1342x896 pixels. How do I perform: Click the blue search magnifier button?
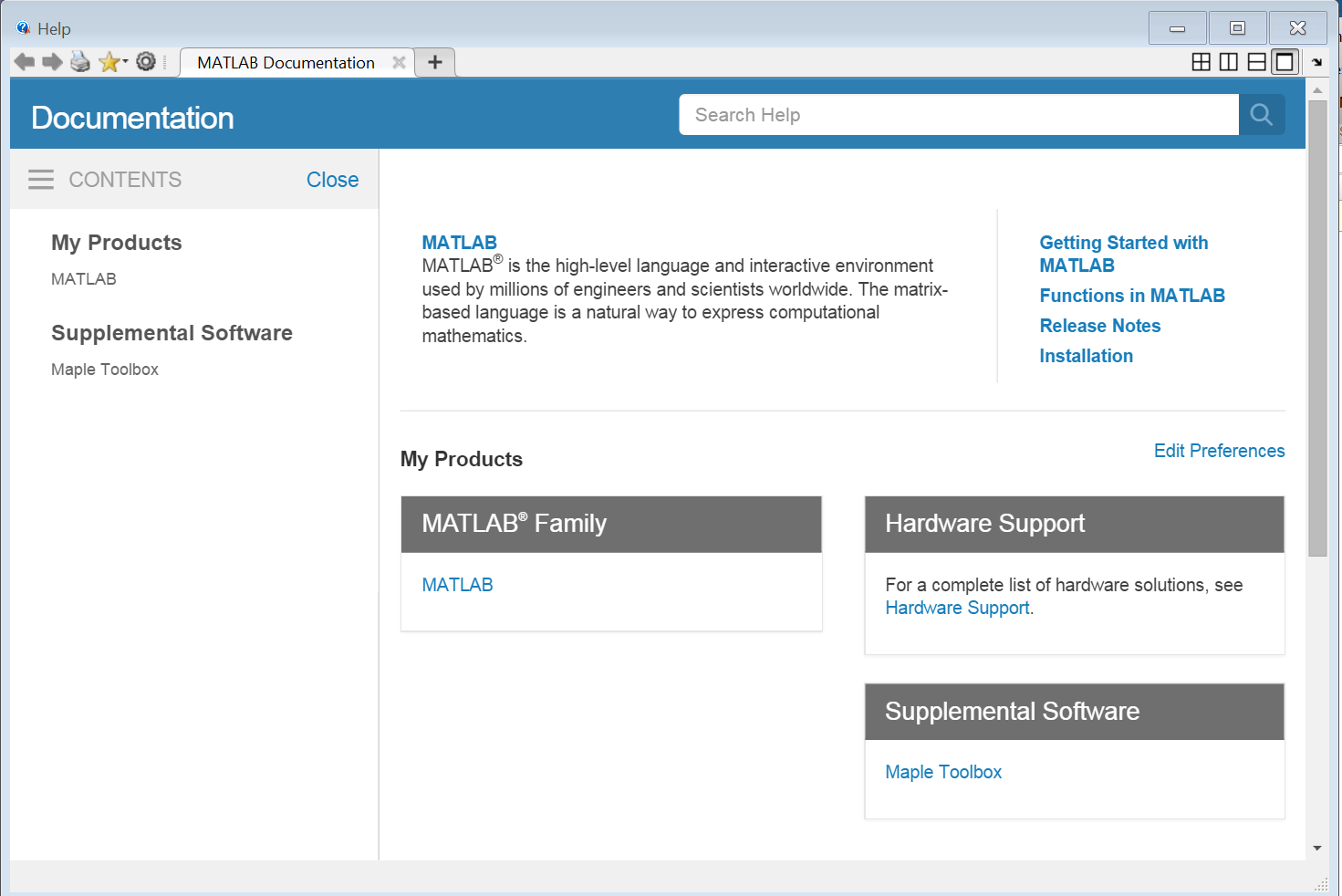point(1261,115)
